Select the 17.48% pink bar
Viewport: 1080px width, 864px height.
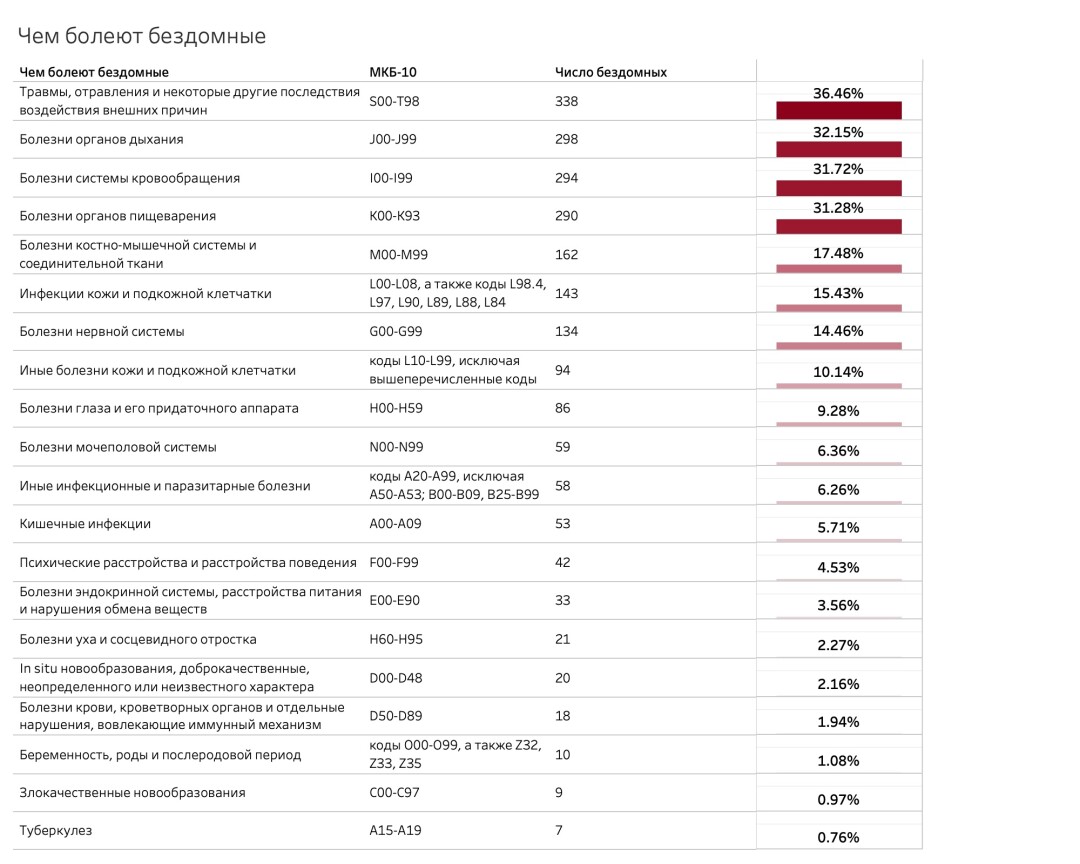click(839, 268)
